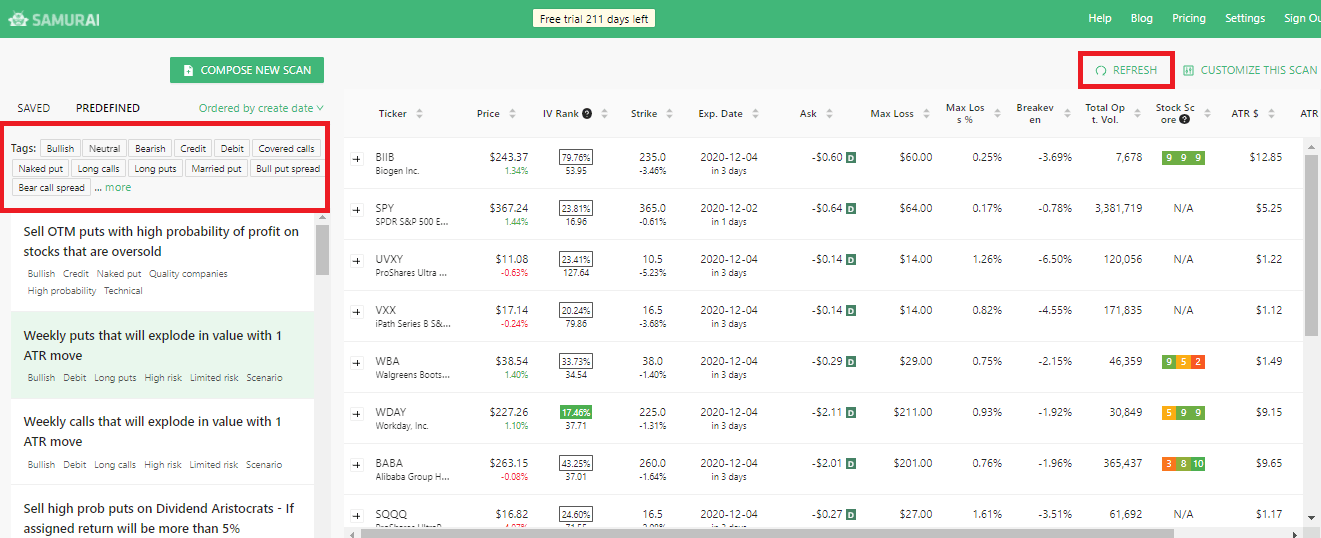
Task: Expand the VXX row
Action: (x=357, y=311)
